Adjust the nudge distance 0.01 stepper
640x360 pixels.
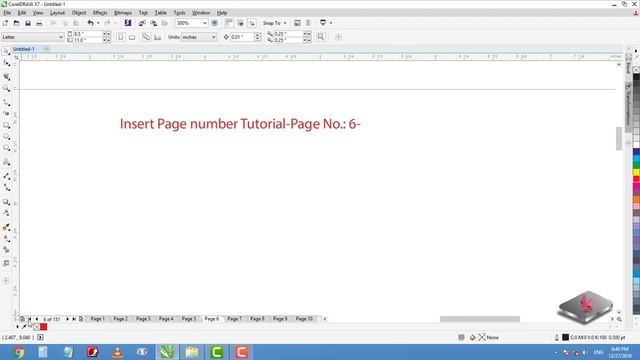tap(258, 37)
